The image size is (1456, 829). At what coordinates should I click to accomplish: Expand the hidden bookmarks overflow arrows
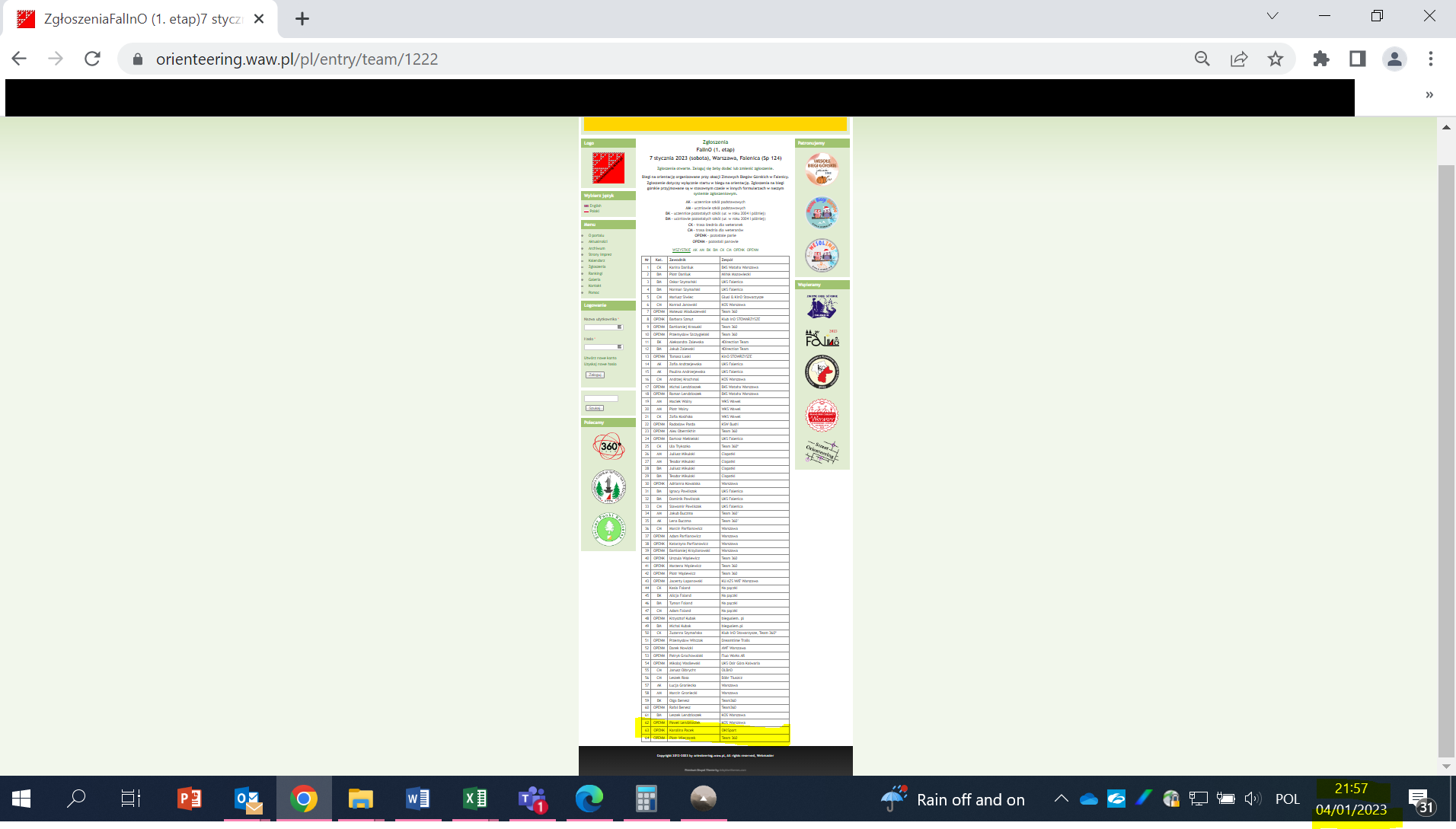tap(1429, 95)
